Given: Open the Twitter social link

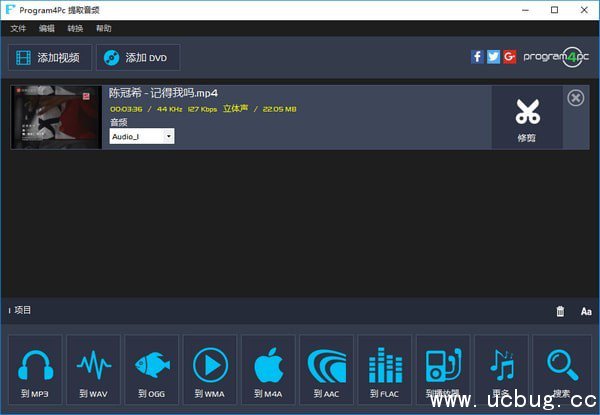Looking at the screenshot, I should coord(493,57).
